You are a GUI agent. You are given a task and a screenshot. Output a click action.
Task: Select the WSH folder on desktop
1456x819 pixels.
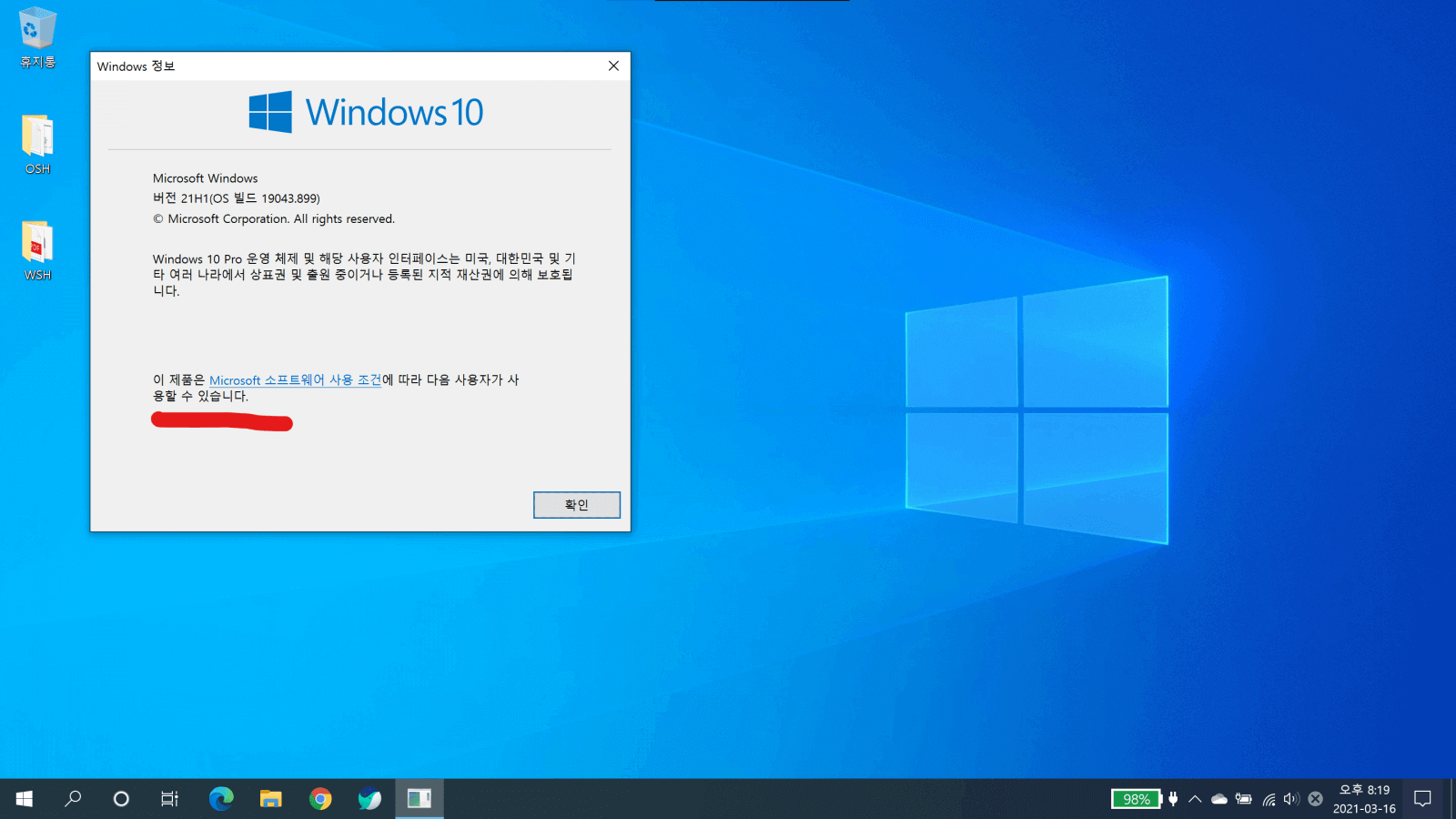click(x=37, y=250)
